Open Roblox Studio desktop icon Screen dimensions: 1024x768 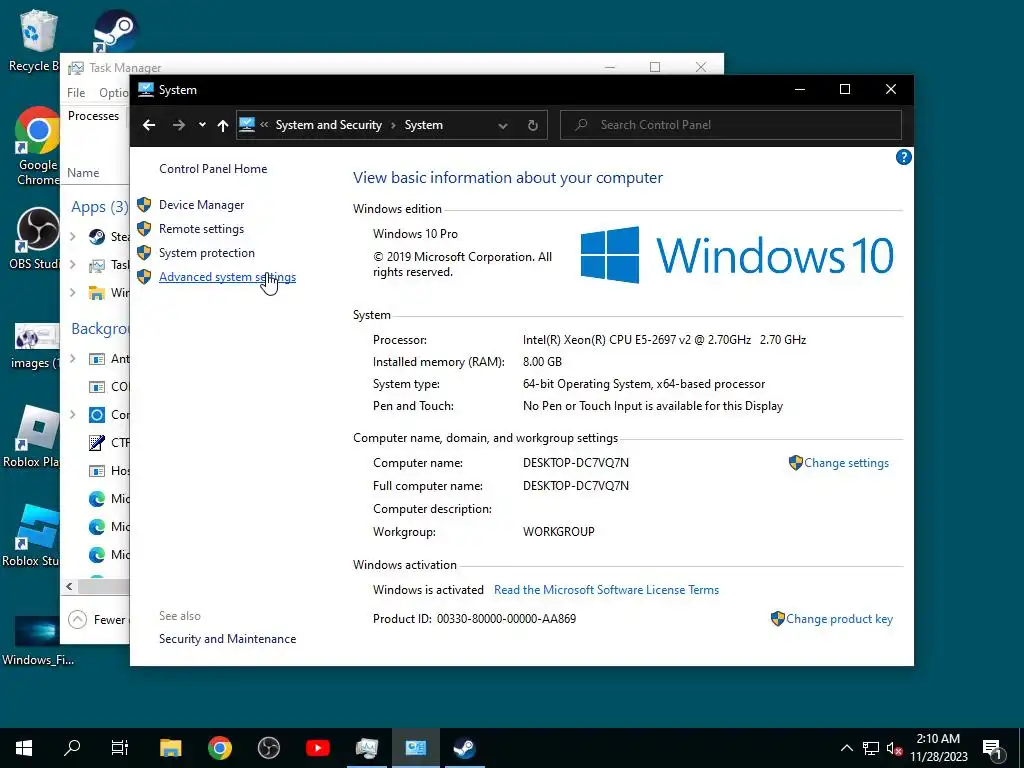[31, 536]
